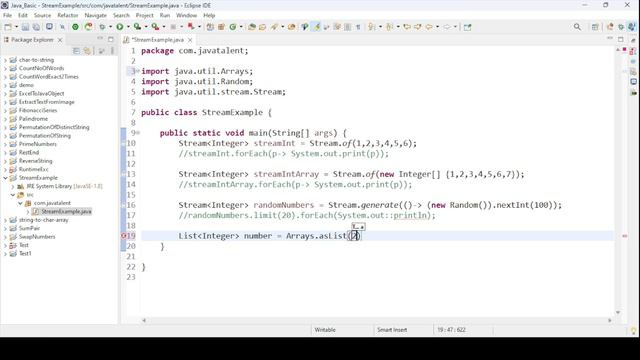
Task: Select the Palindrome project
Action: click(33, 119)
